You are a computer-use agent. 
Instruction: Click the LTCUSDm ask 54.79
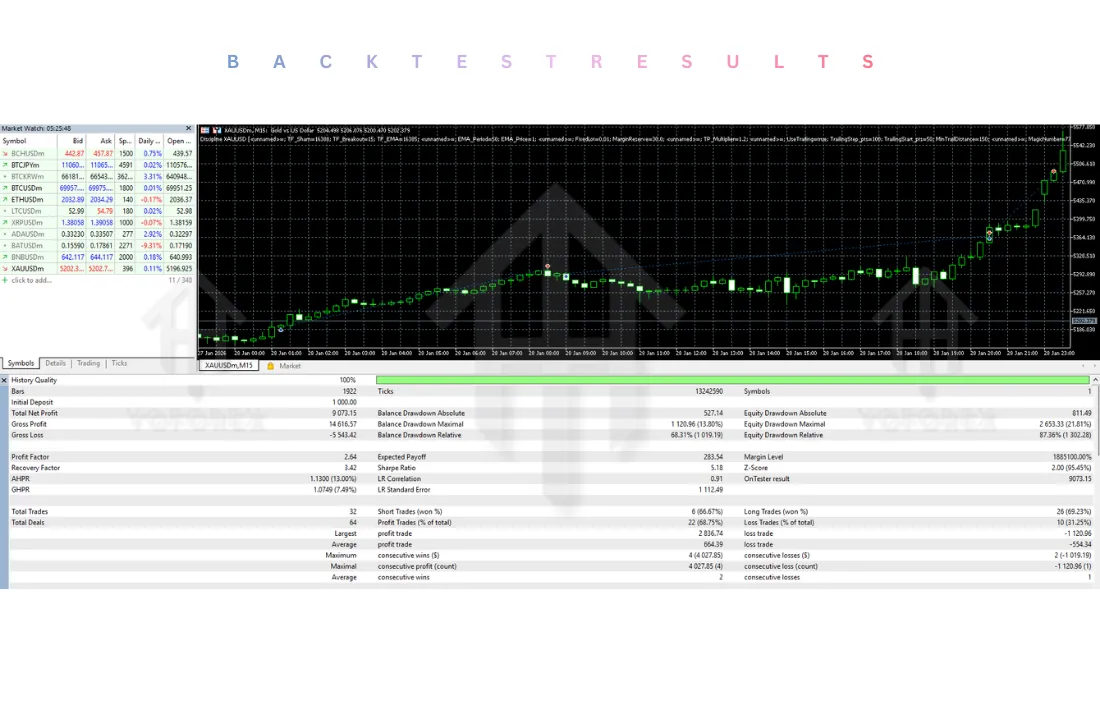[x=105, y=211]
